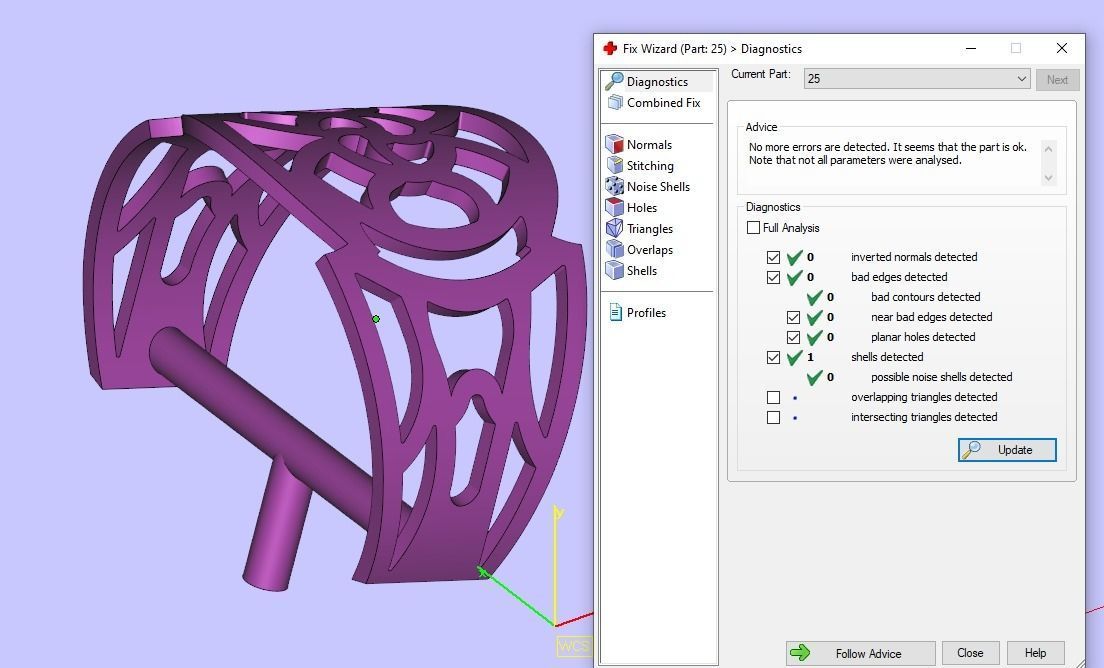Uncheck bad edges detected checkbox
This screenshot has width=1104, height=668.
click(x=773, y=277)
